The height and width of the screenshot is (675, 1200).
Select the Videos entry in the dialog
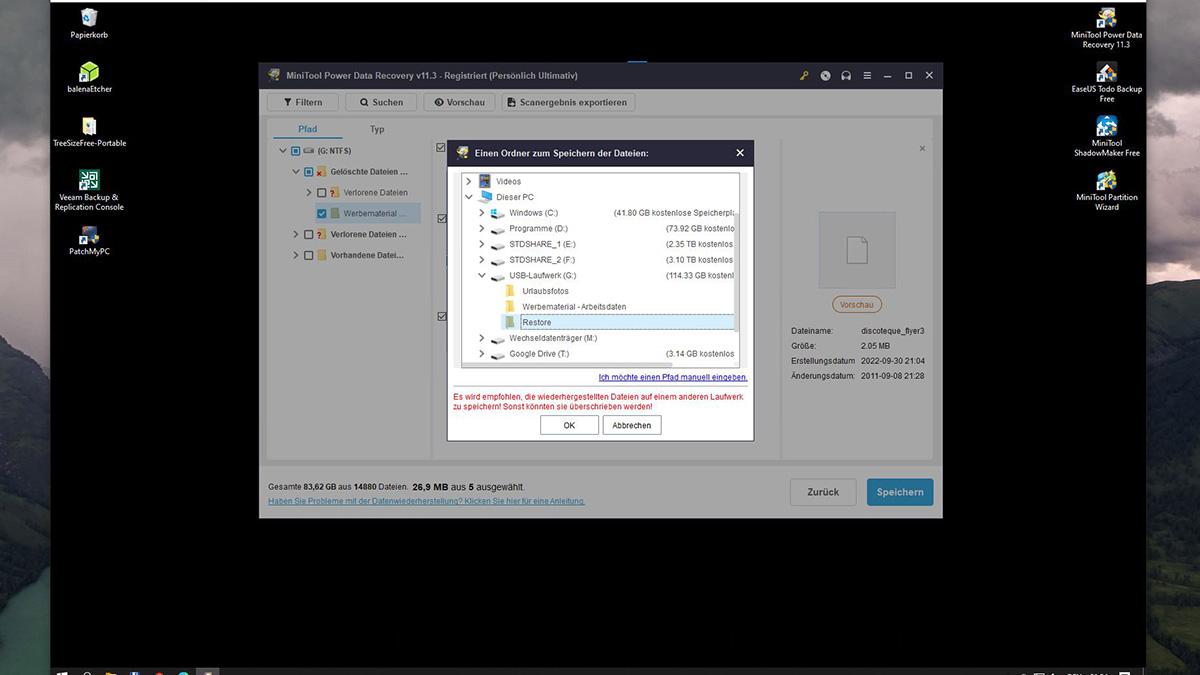508,181
